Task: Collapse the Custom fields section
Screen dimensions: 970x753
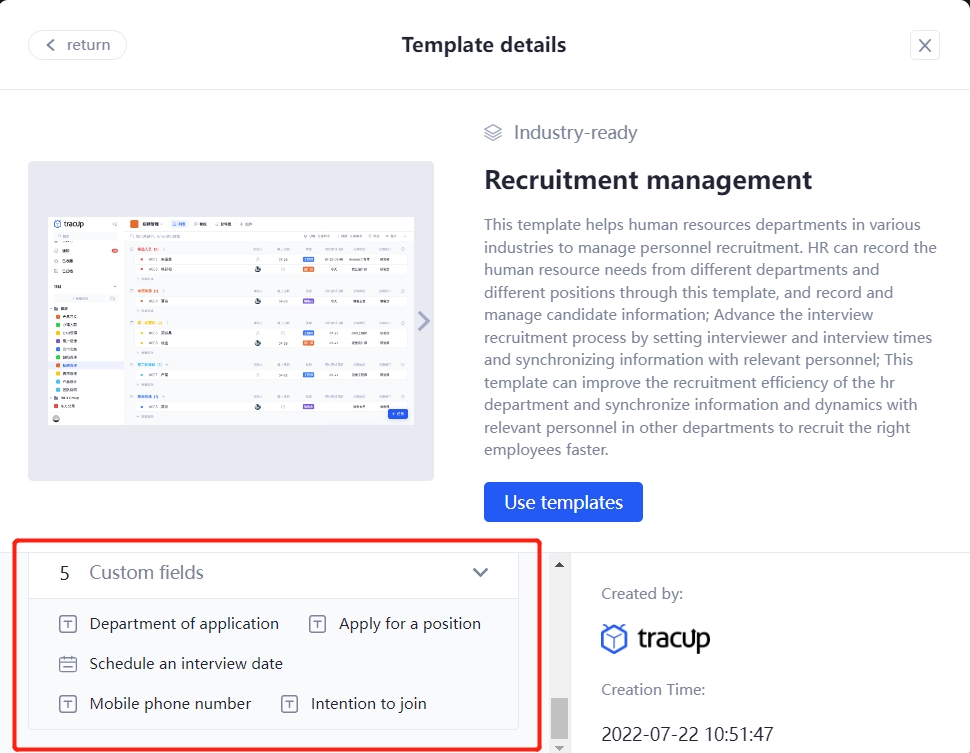Action: (480, 573)
